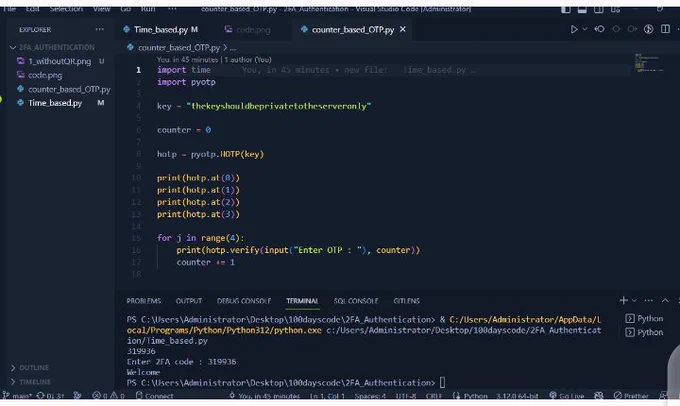Change encoding via UTF-8 status item
Viewport: 680px width, 406px height.
[405, 396]
